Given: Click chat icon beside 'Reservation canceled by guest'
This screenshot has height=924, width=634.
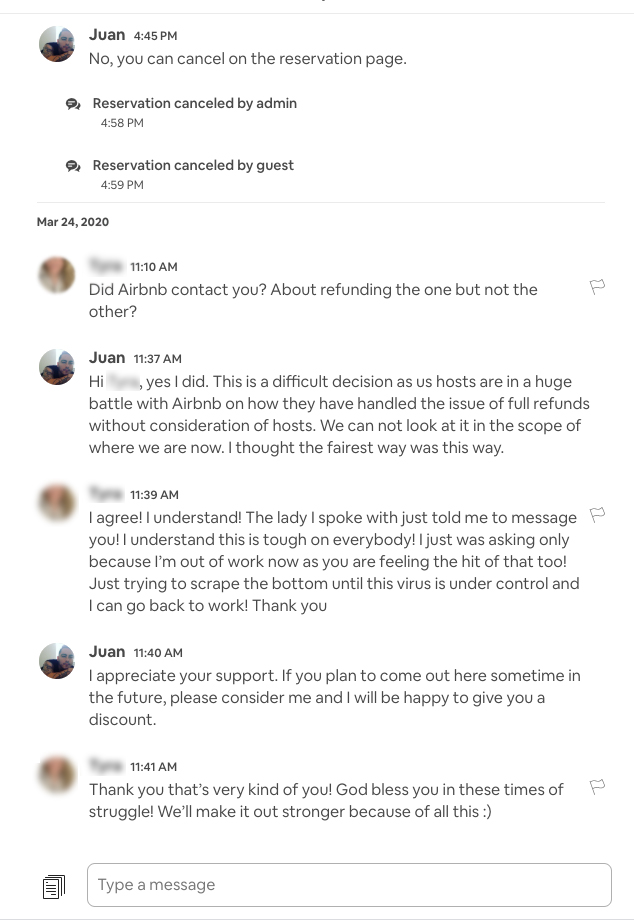Looking at the screenshot, I should [x=73, y=166].
